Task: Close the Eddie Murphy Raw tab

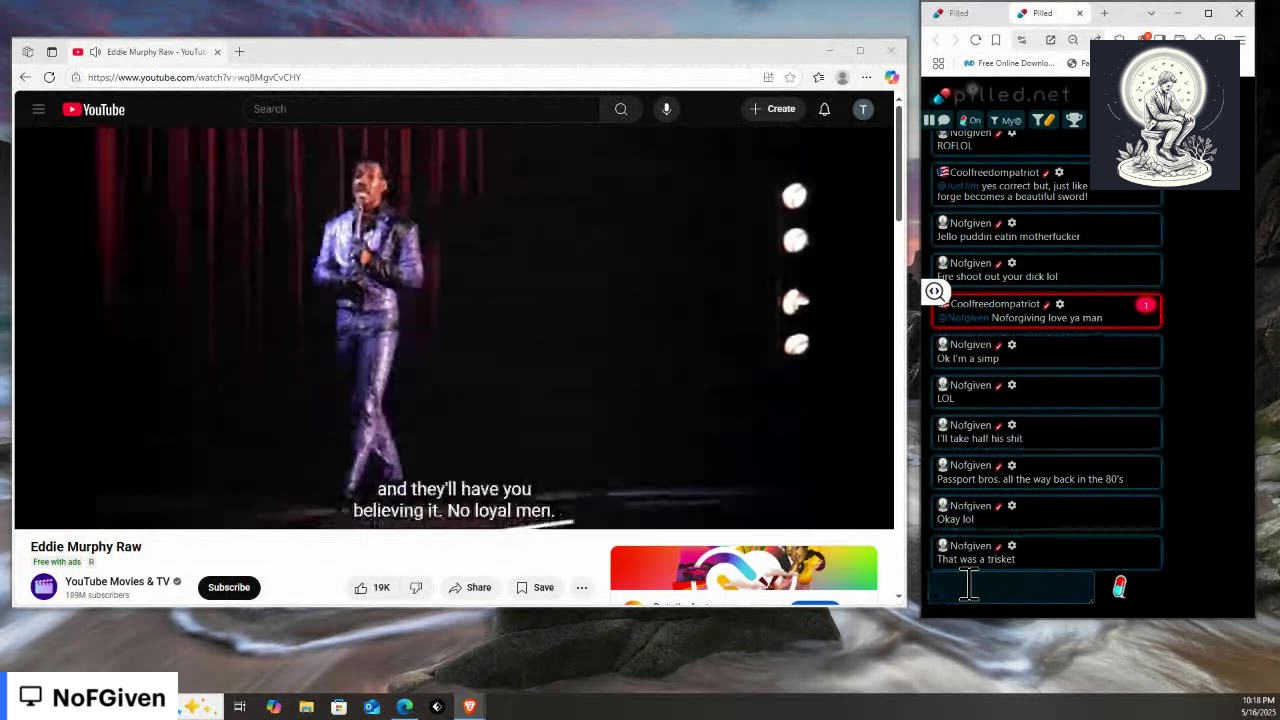Action: click(217, 52)
